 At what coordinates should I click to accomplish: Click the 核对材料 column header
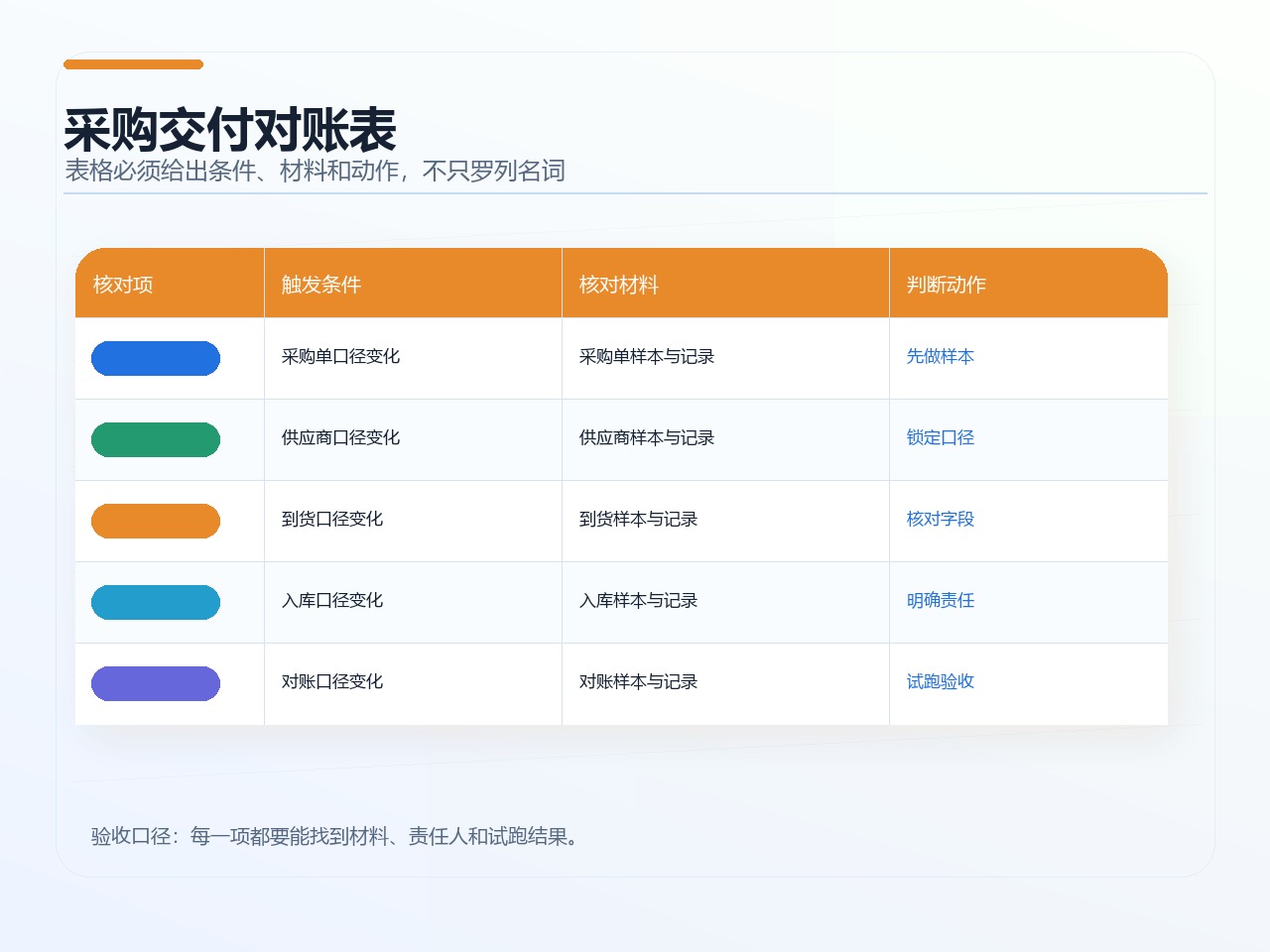[x=725, y=284]
